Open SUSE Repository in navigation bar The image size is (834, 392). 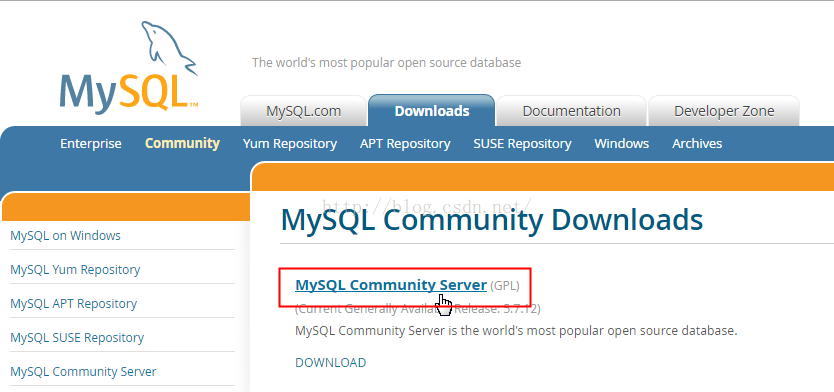(x=522, y=144)
